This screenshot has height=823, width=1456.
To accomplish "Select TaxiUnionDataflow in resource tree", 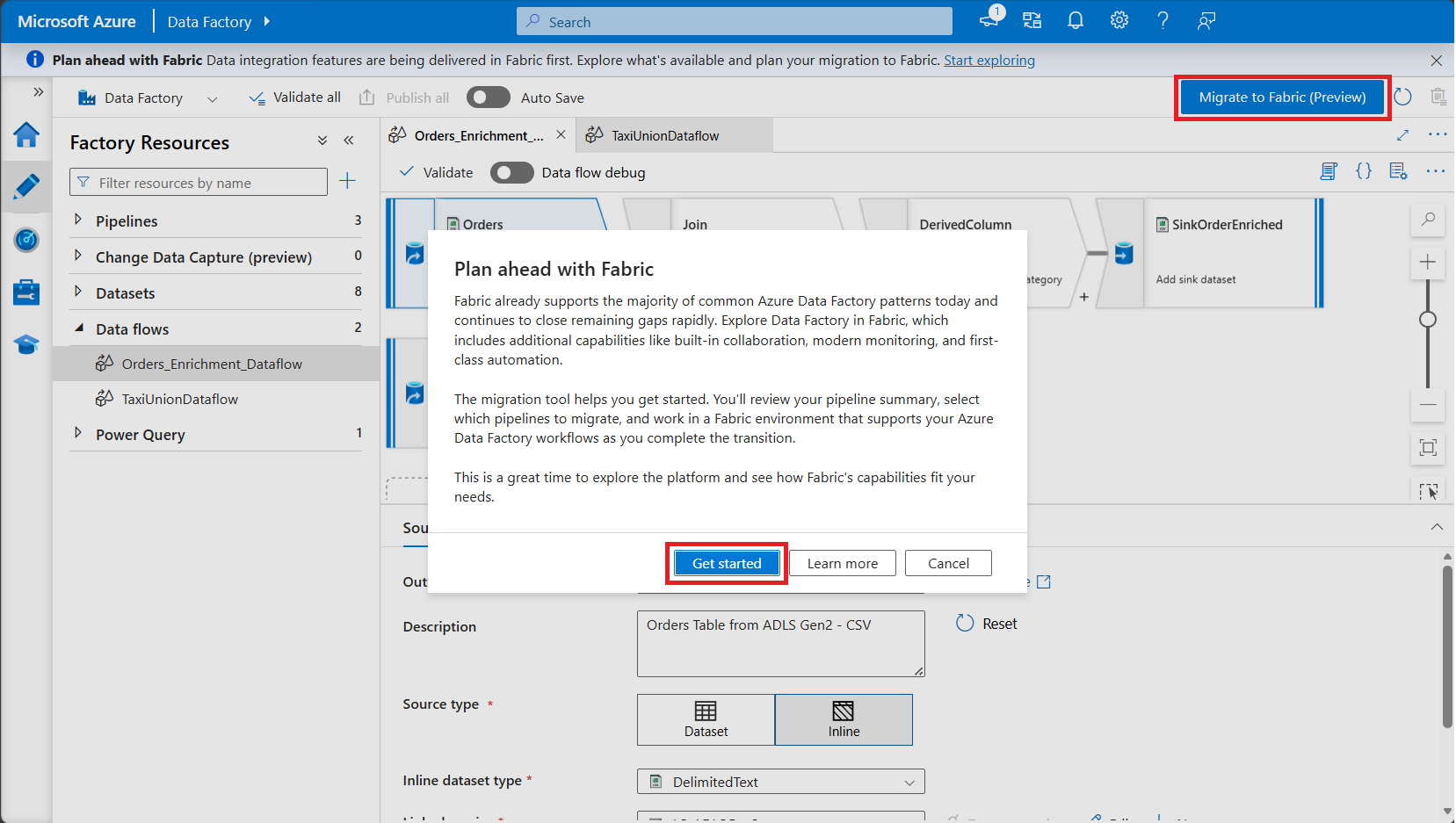I will [x=216, y=399].
